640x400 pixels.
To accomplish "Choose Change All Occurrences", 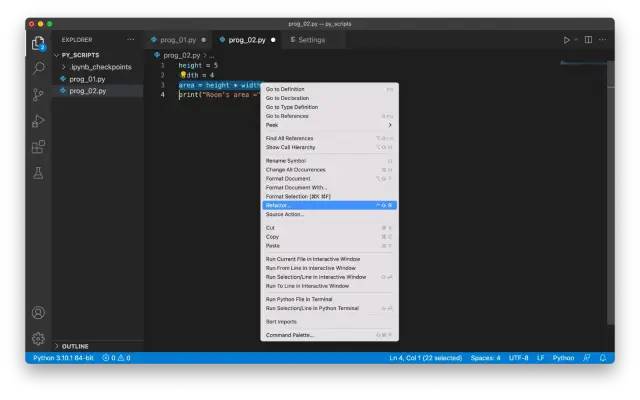I will point(329,170).
